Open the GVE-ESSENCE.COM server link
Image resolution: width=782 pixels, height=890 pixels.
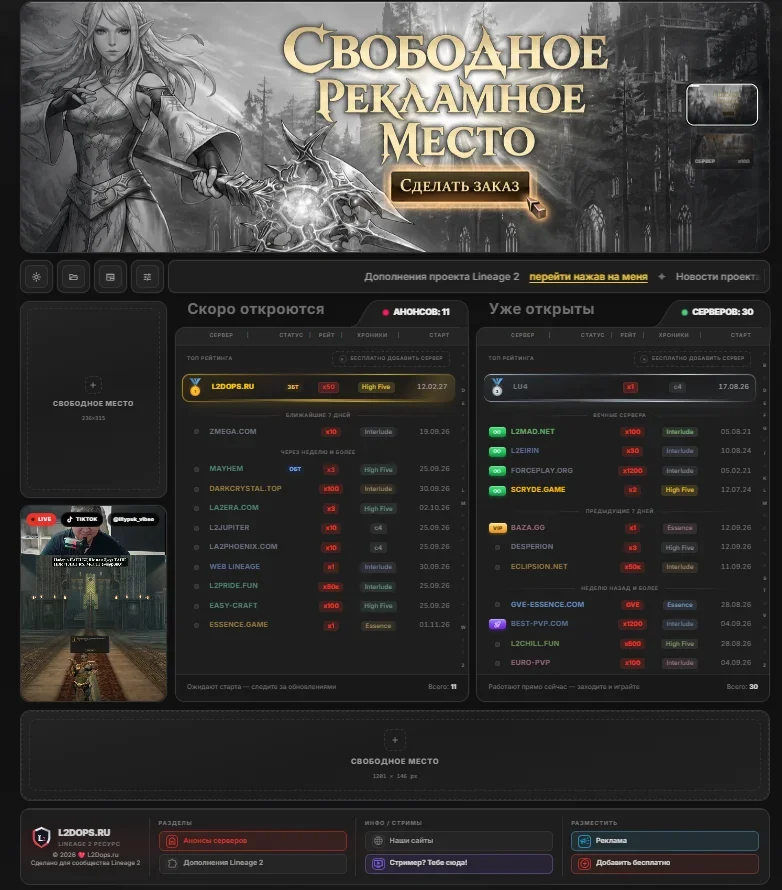pyautogui.click(x=547, y=605)
